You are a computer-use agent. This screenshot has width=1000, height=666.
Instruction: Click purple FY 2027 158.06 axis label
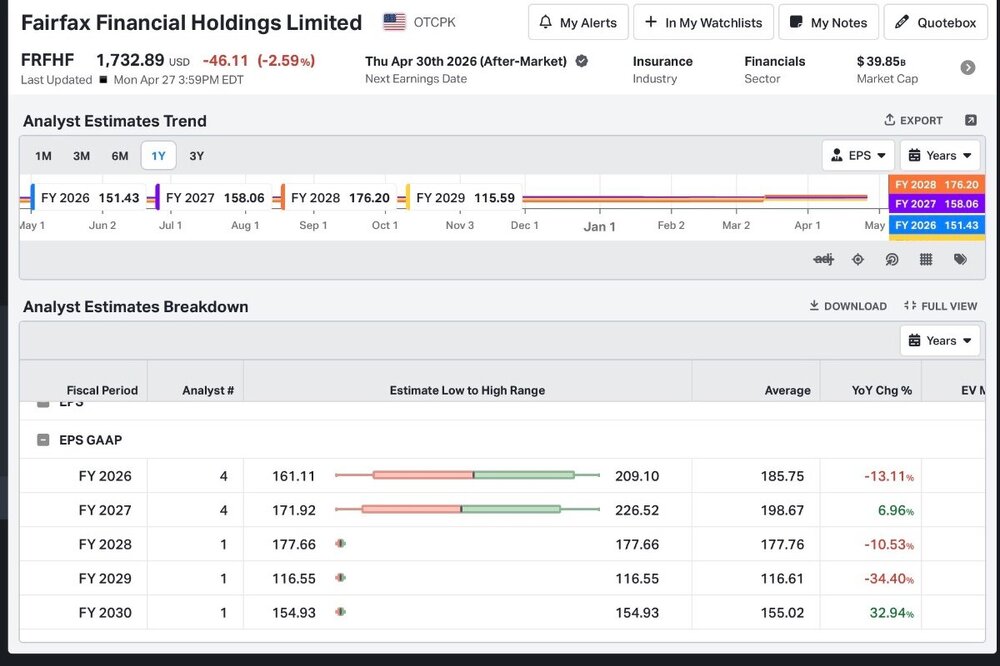[x=937, y=204]
